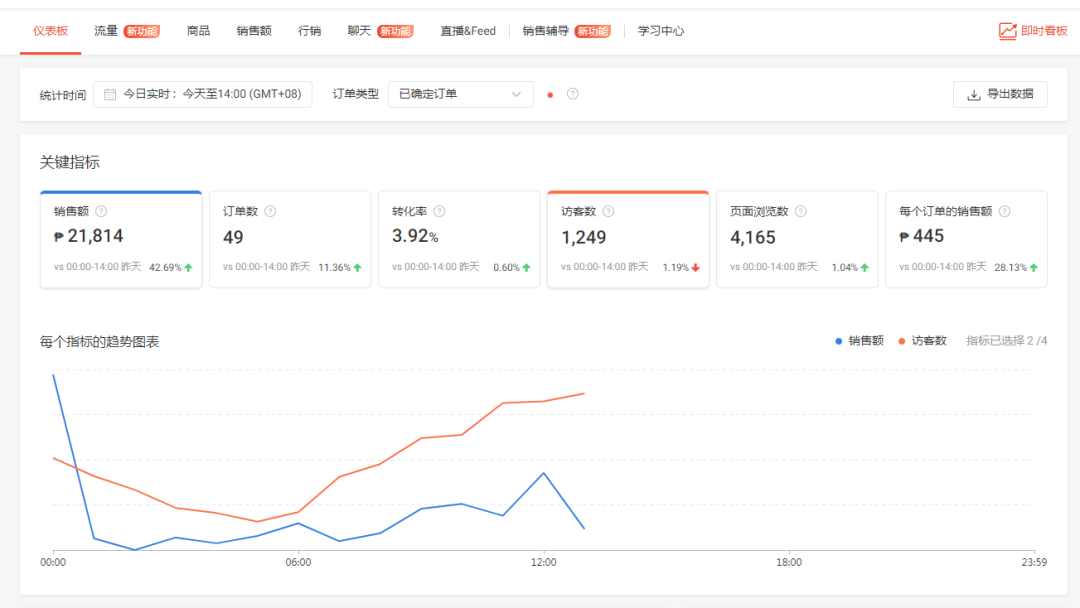Toggle the 每个订单的销售额 metric card
1080x608 pixels.
pos(966,239)
